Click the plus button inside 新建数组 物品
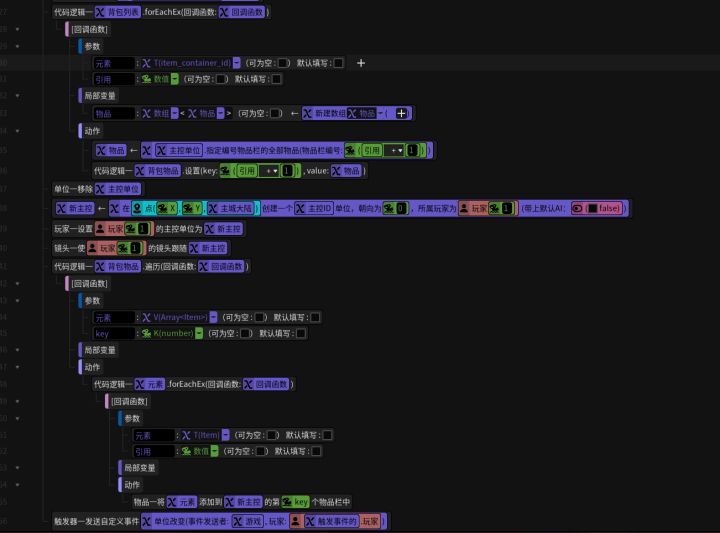This screenshot has height=533, width=720. tap(401, 113)
